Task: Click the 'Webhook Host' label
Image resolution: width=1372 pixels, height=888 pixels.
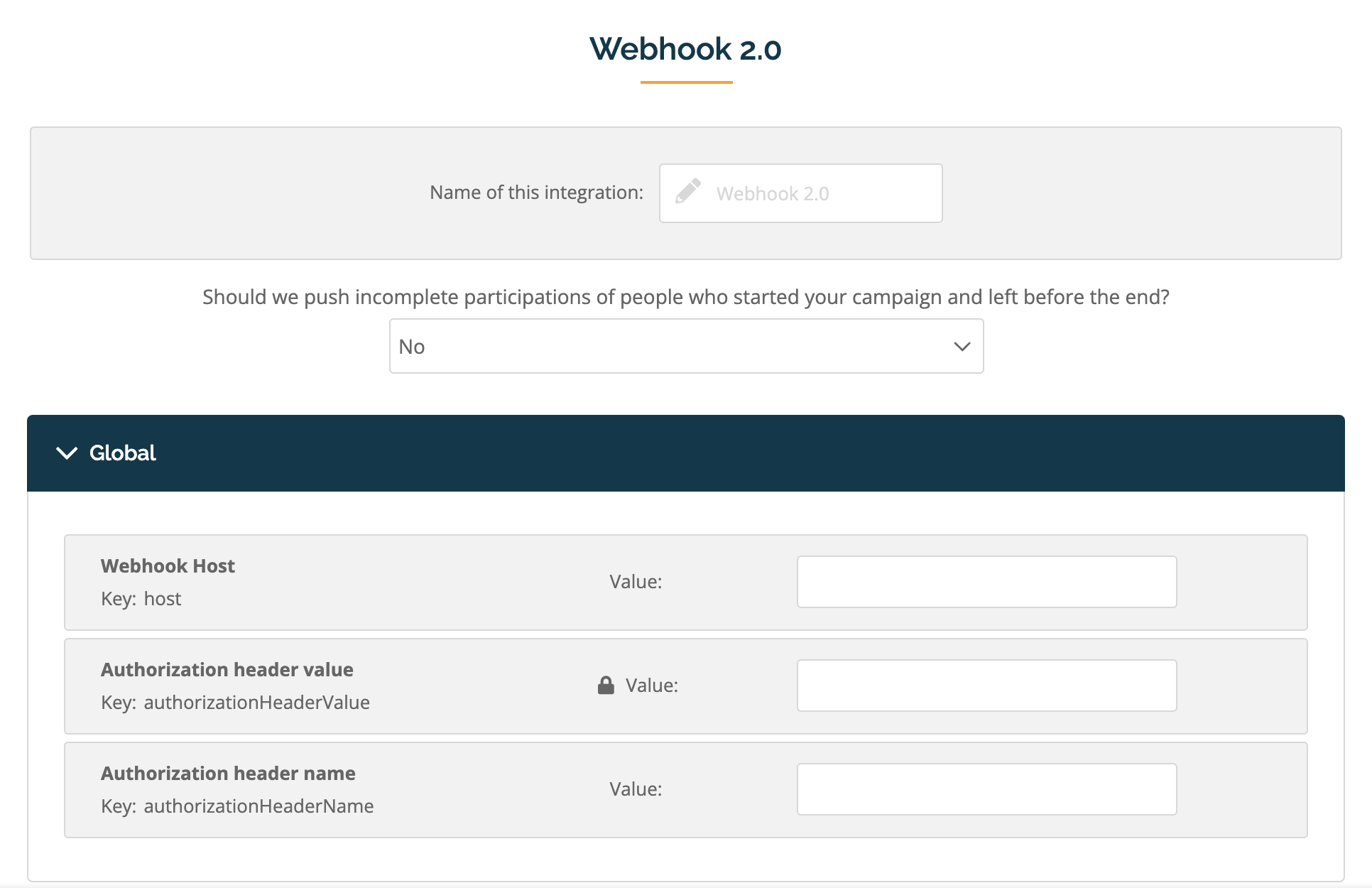Action: click(x=168, y=566)
